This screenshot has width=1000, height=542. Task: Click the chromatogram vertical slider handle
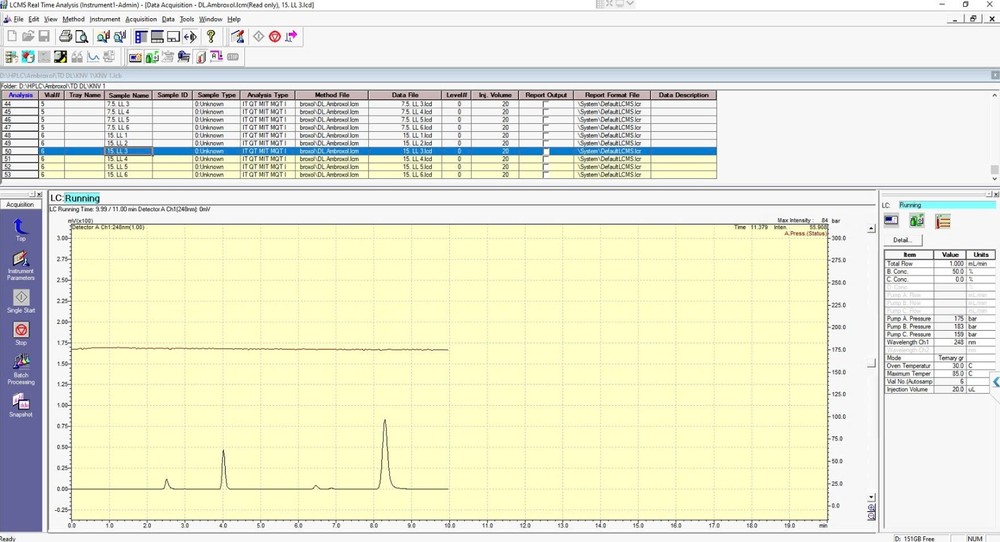(871, 363)
